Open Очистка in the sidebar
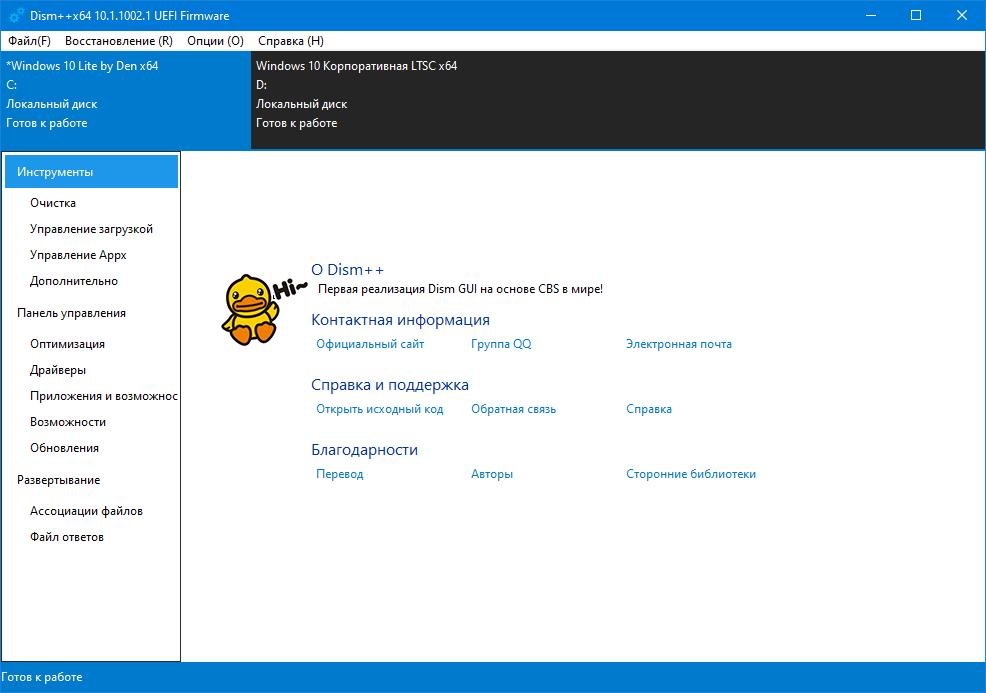Image resolution: width=986 pixels, height=693 pixels. pyautogui.click(x=53, y=203)
